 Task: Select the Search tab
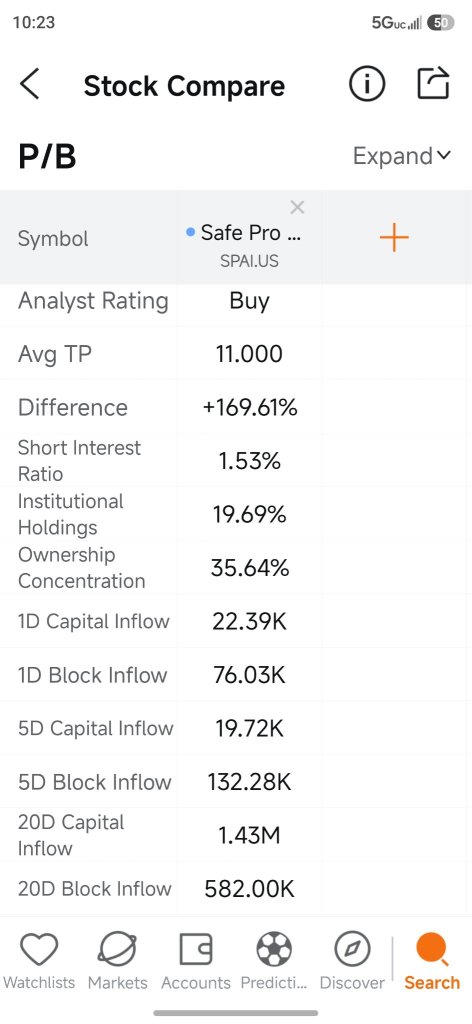click(x=432, y=963)
